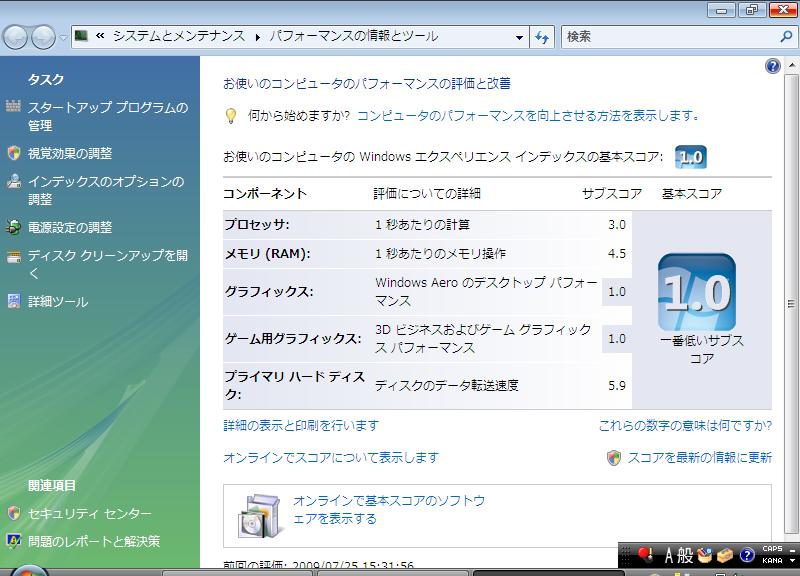The width and height of the screenshot is (800, 576).
Task: Click the 1 秒あたりのメモリ操作 description
Action: [x=440, y=254]
